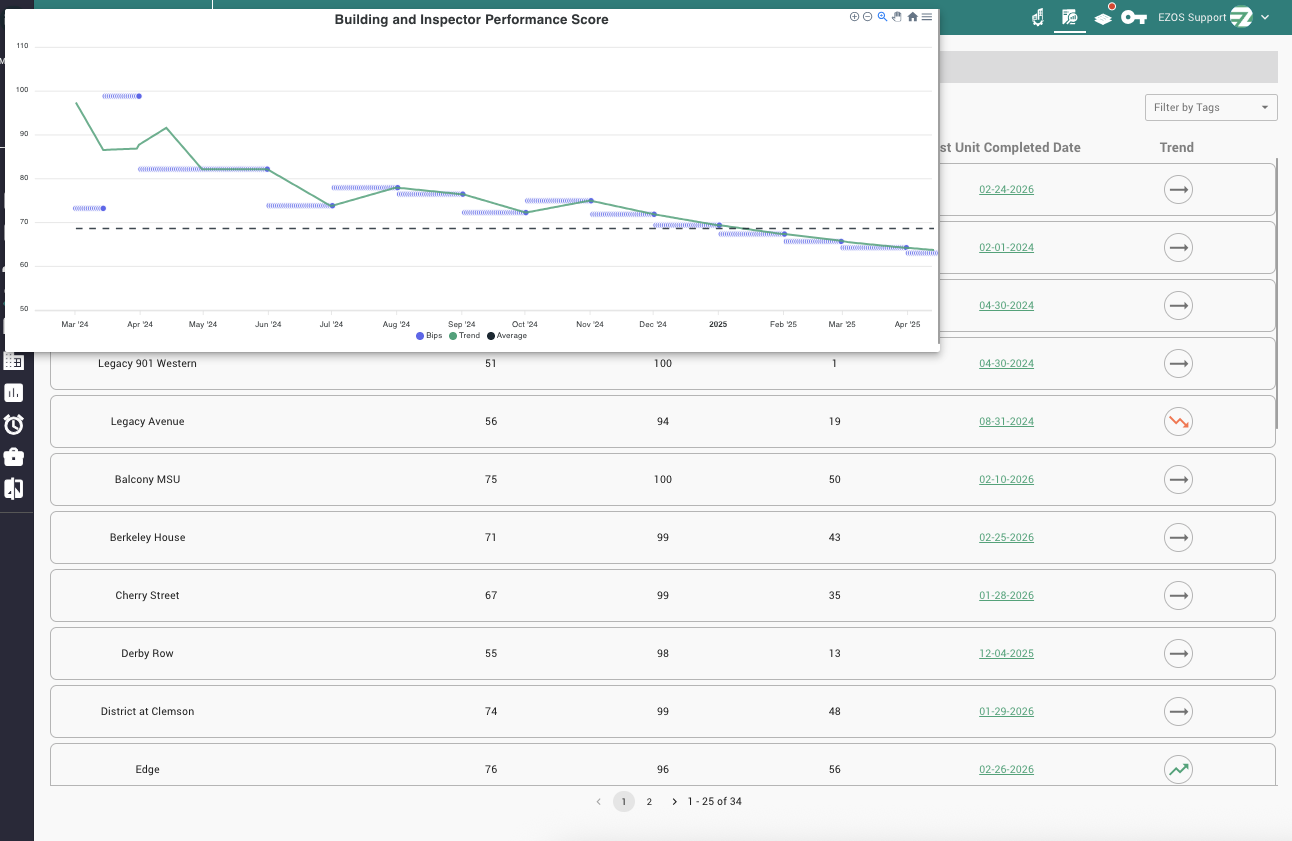Click the Bips data point near Apr '24 at 99
Screen dimensions: 1292x841
[x=139, y=96]
